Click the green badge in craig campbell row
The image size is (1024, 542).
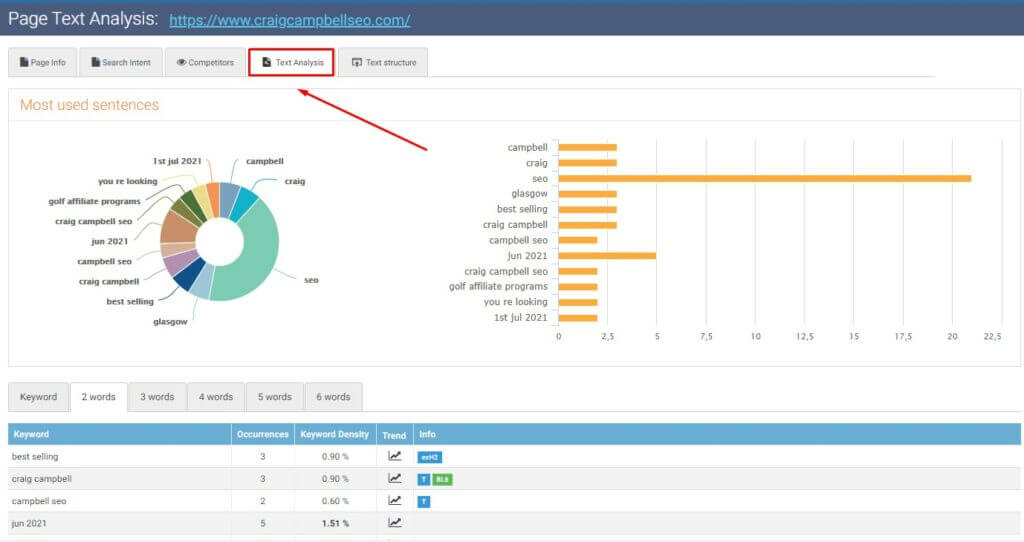[x=442, y=479]
